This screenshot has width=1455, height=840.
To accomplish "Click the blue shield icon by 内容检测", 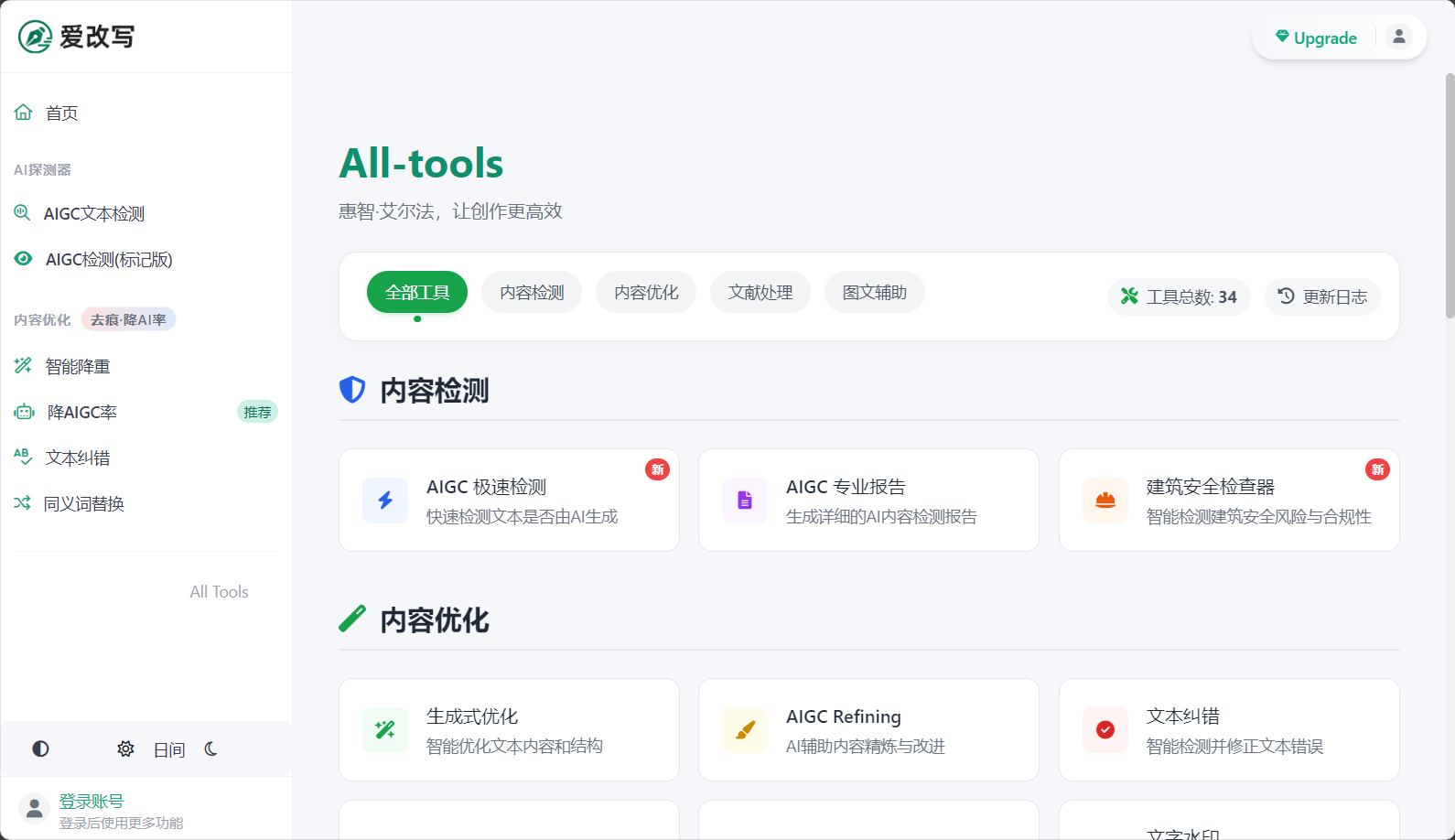I will (352, 390).
